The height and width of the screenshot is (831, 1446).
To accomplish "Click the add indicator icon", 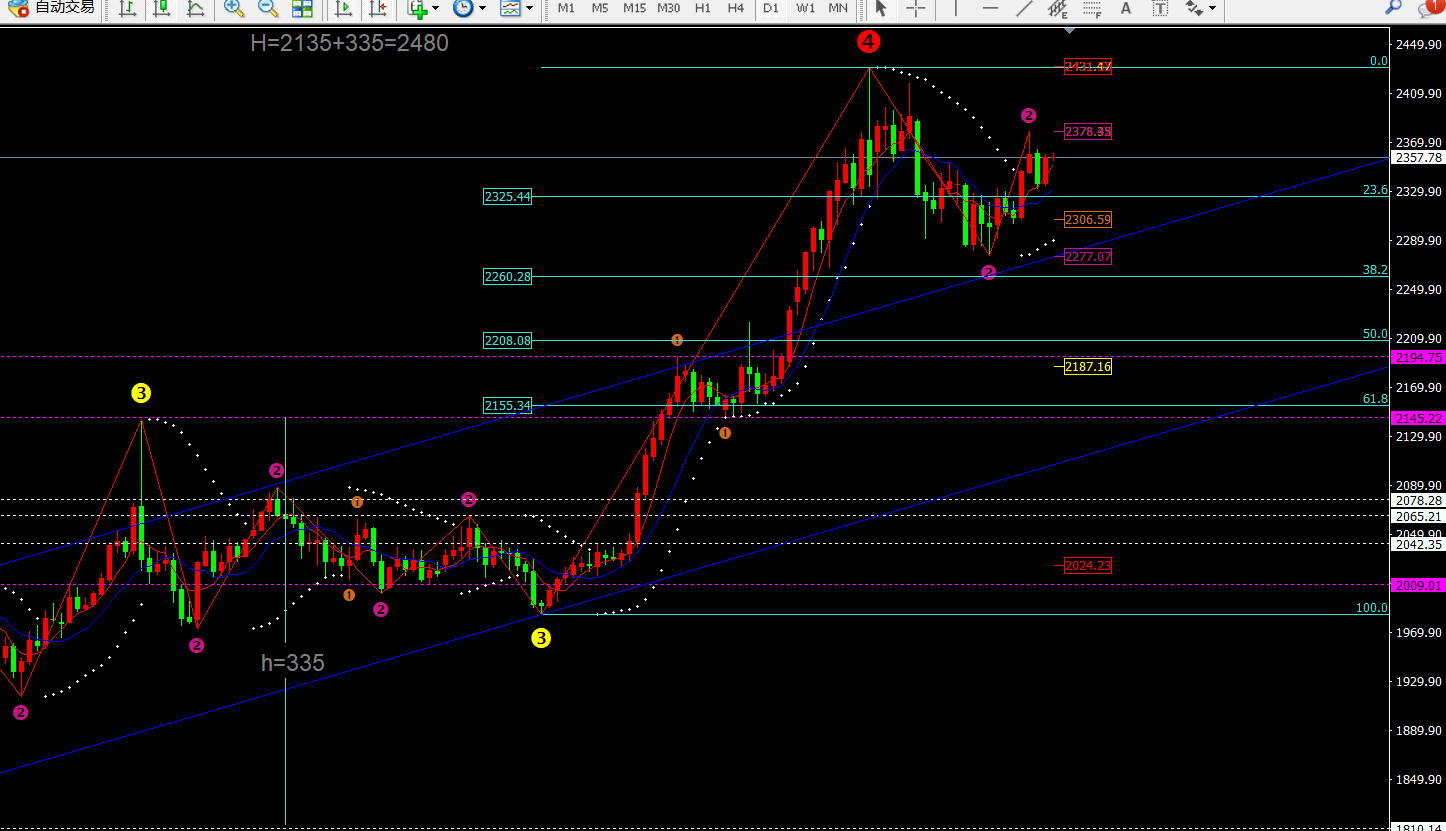I will click(418, 9).
